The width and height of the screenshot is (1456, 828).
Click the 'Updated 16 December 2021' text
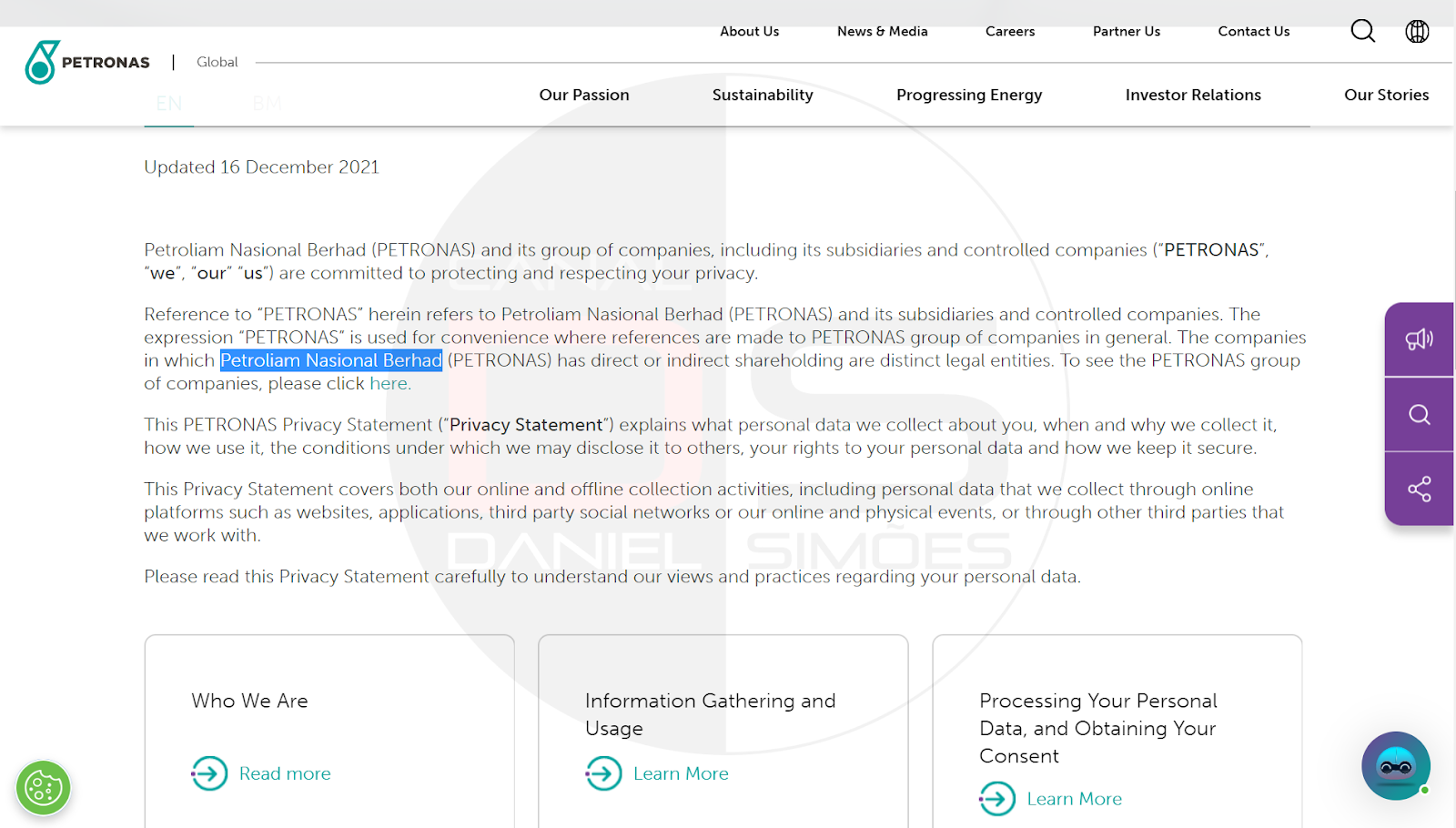point(261,167)
